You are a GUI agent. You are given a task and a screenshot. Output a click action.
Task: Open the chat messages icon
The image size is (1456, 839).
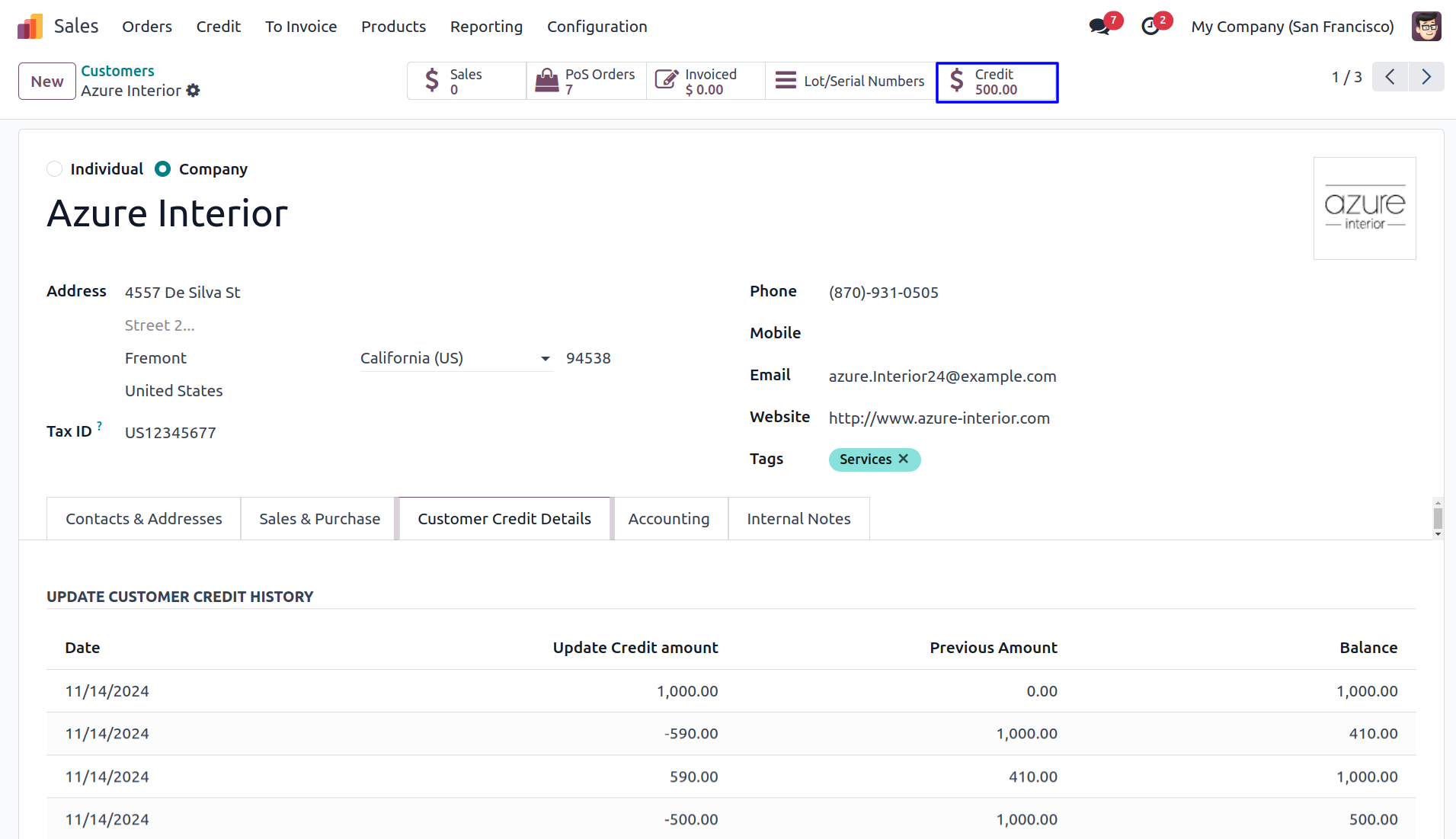point(1099,27)
